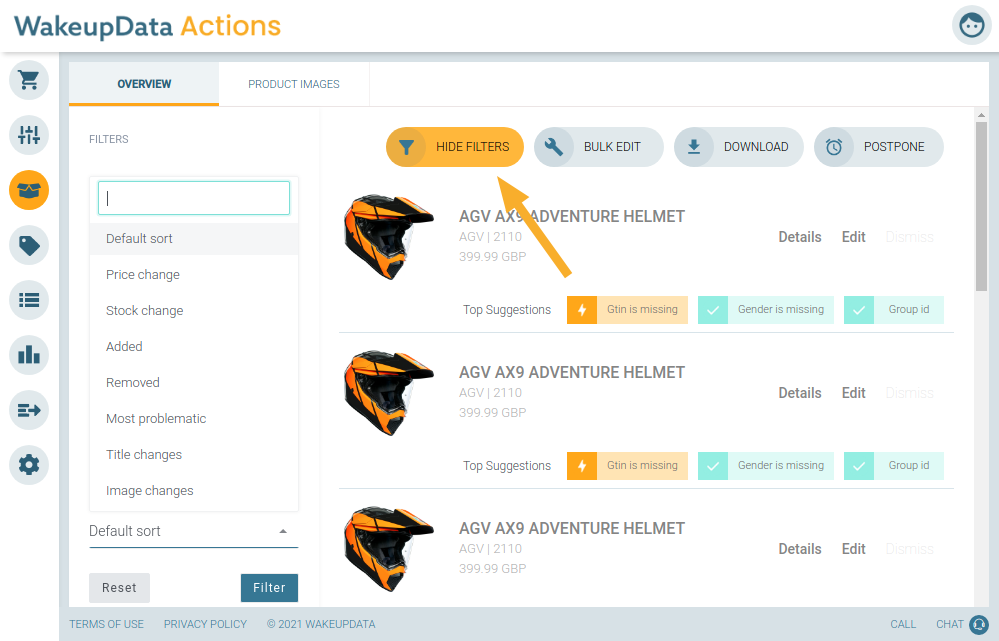This screenshot has height=641, width=999.
Task: Click lightning icon on first Gtin is missing
Action: tap(582, 310)
